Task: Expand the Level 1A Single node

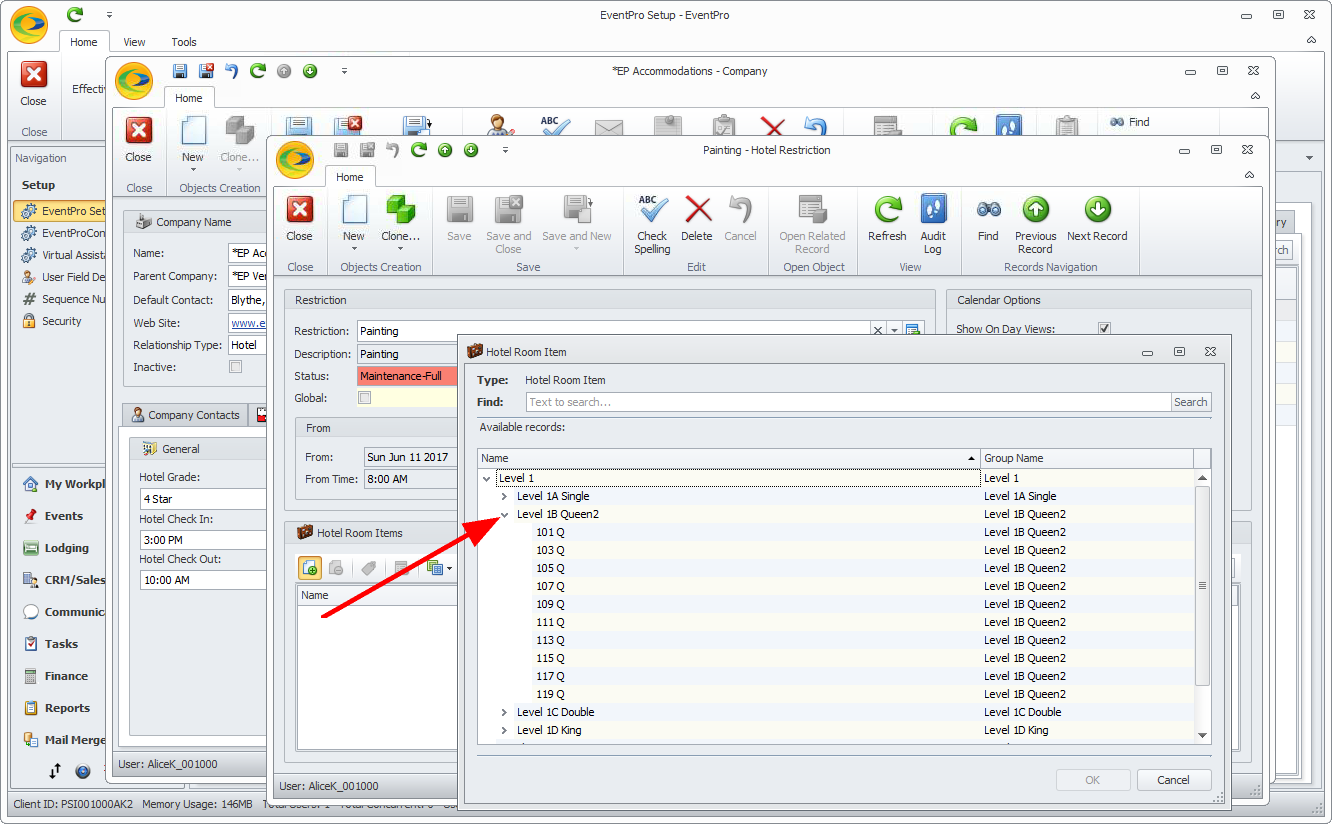Action: tap(505, 496)
